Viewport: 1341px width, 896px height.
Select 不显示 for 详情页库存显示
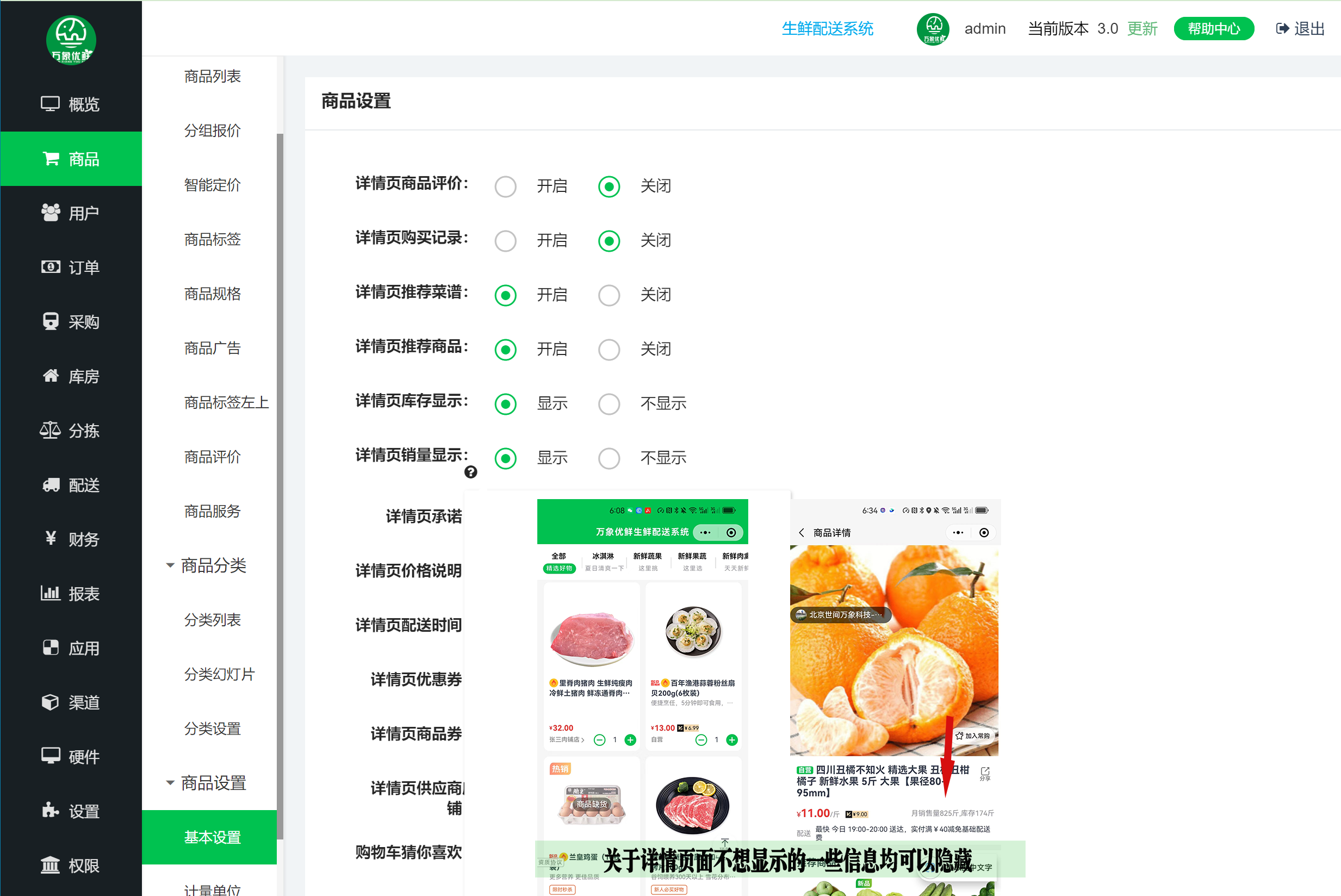point(609,403)
